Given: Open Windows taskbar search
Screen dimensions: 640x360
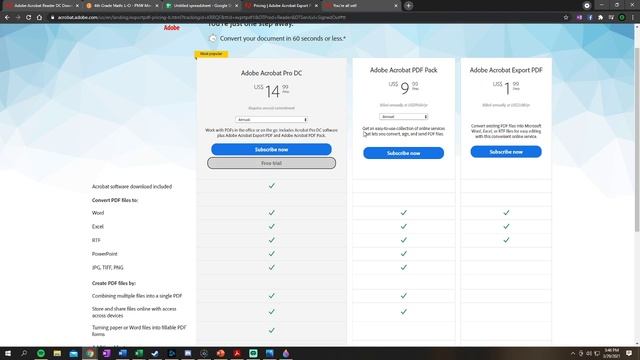Looking at the screenshot, I should (24, 353).
